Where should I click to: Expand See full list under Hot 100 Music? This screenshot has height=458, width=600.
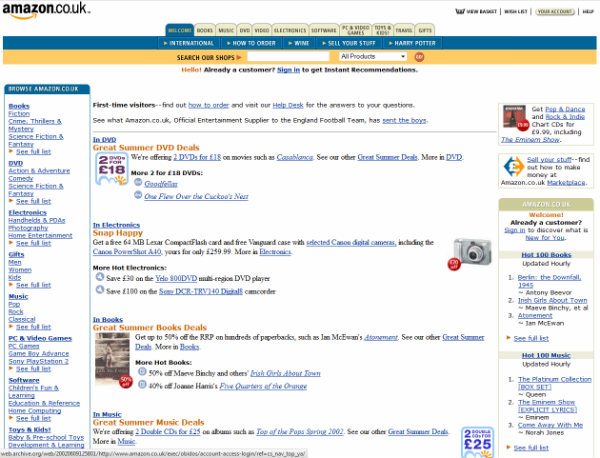click(x=531, y=448)
